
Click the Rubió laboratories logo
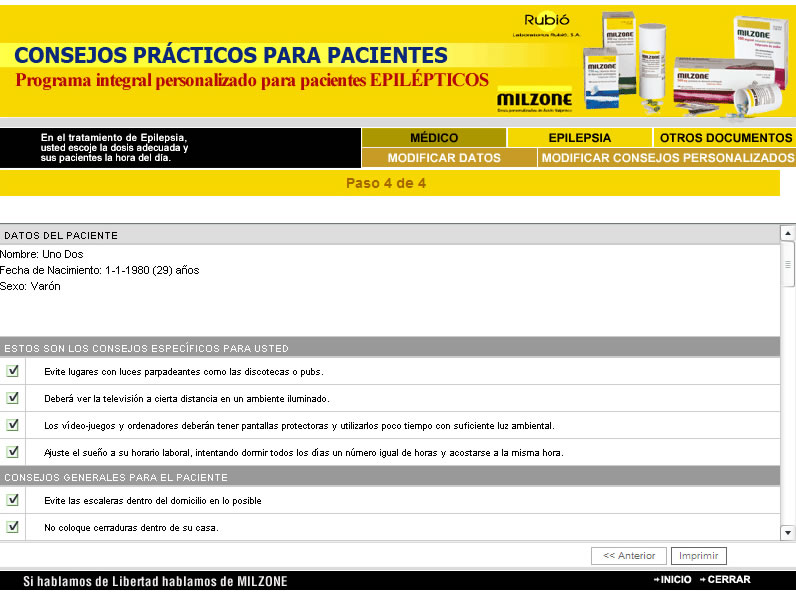point(546,24)
